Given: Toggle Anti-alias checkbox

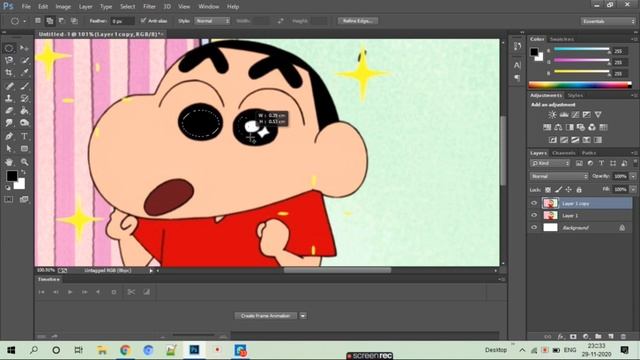Looking at the screenshot, I should coord(143,20).
